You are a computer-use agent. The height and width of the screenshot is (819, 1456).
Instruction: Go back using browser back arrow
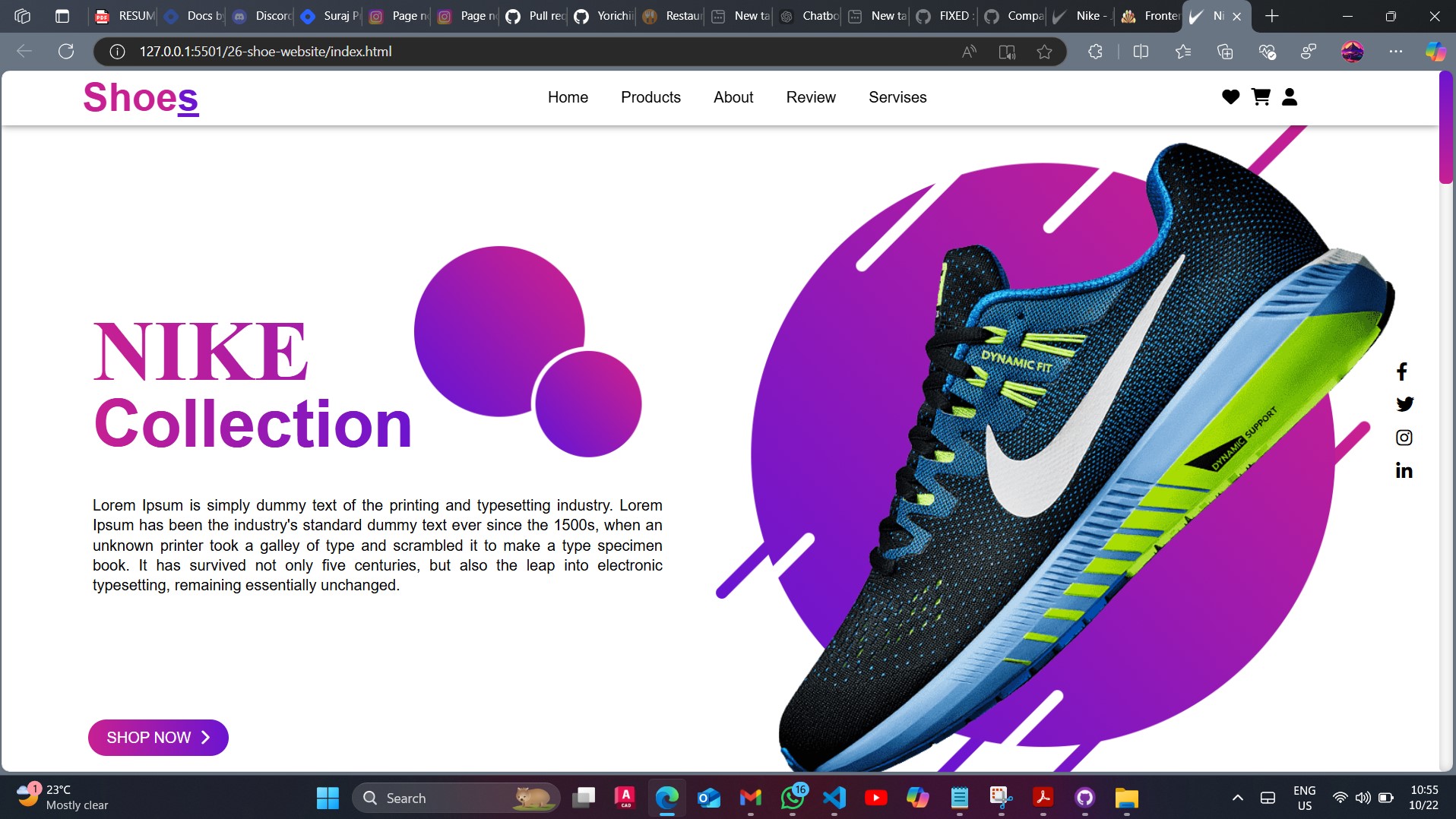(24, 52)
